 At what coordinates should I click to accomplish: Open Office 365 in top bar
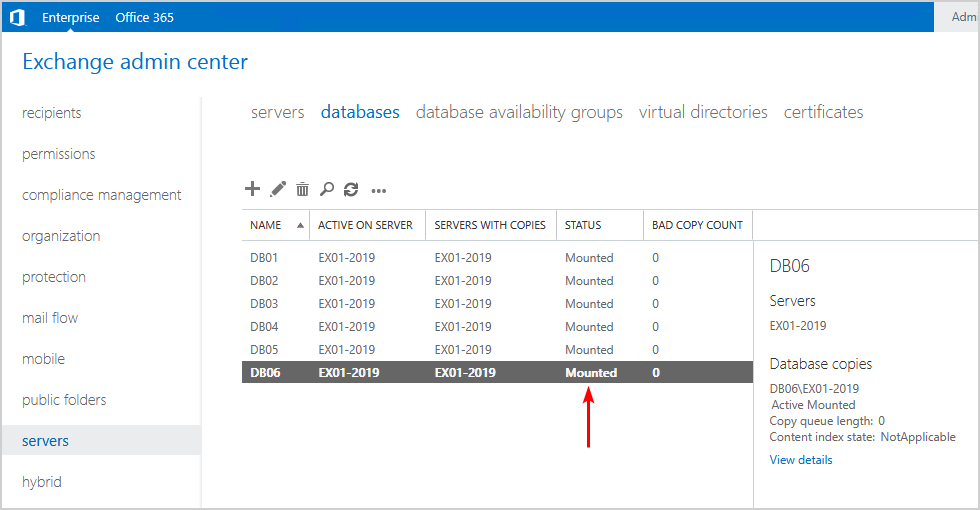(144, 17)
